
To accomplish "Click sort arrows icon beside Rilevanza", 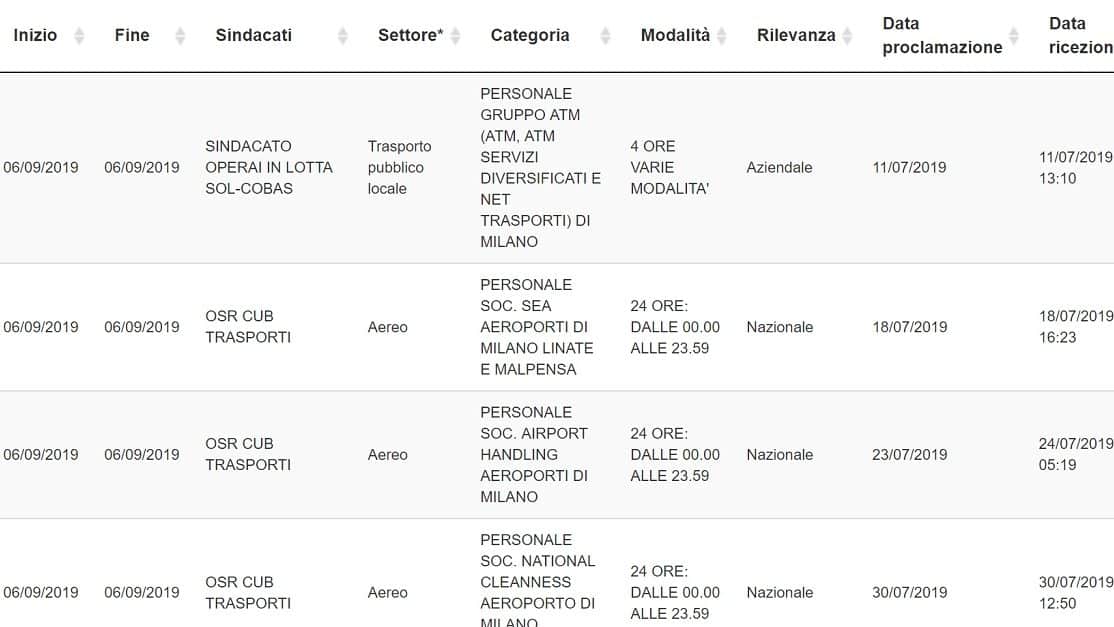I will (847, 36).
